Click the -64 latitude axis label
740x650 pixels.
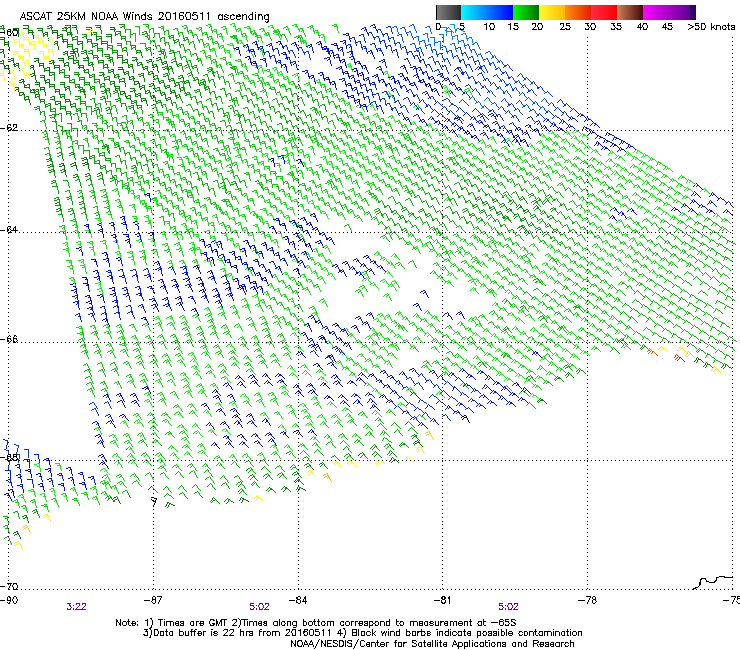tap(9, 230)
